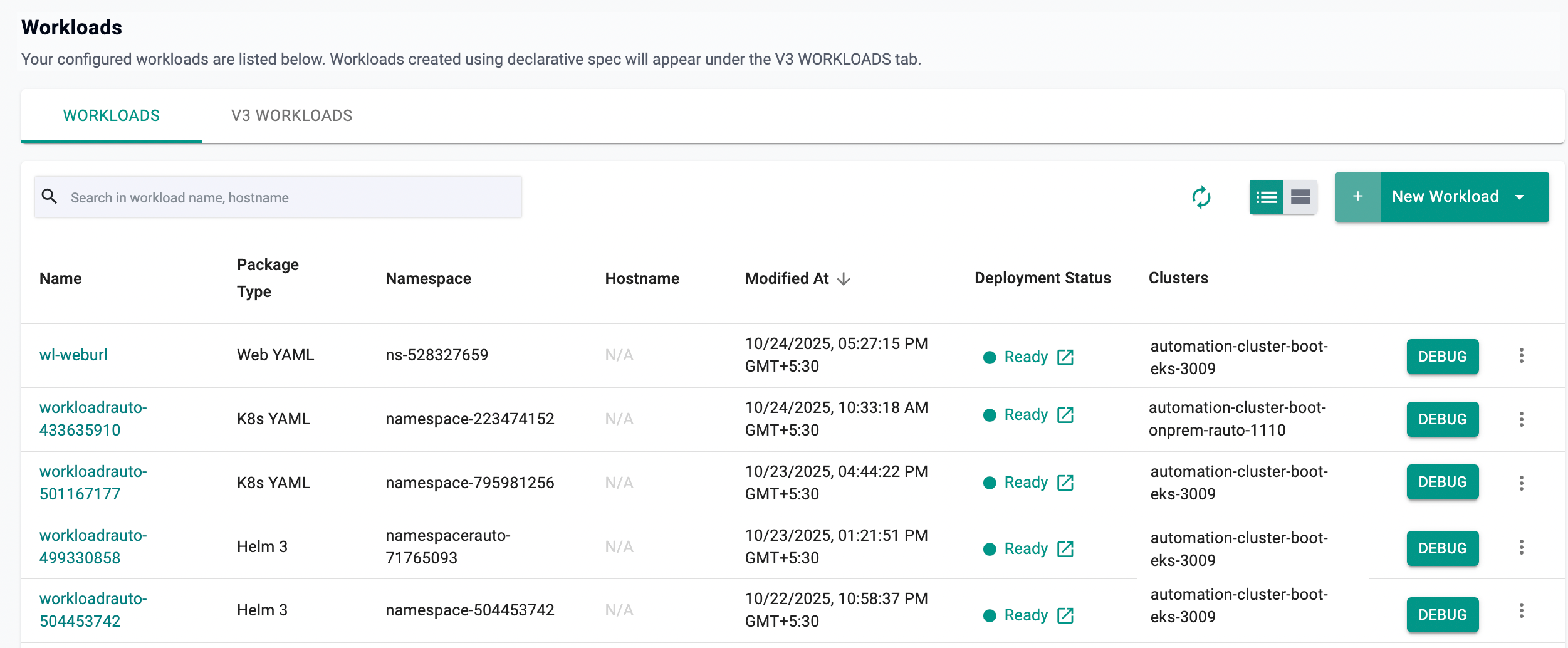Click the Name column header

click(x=61, y=279)
